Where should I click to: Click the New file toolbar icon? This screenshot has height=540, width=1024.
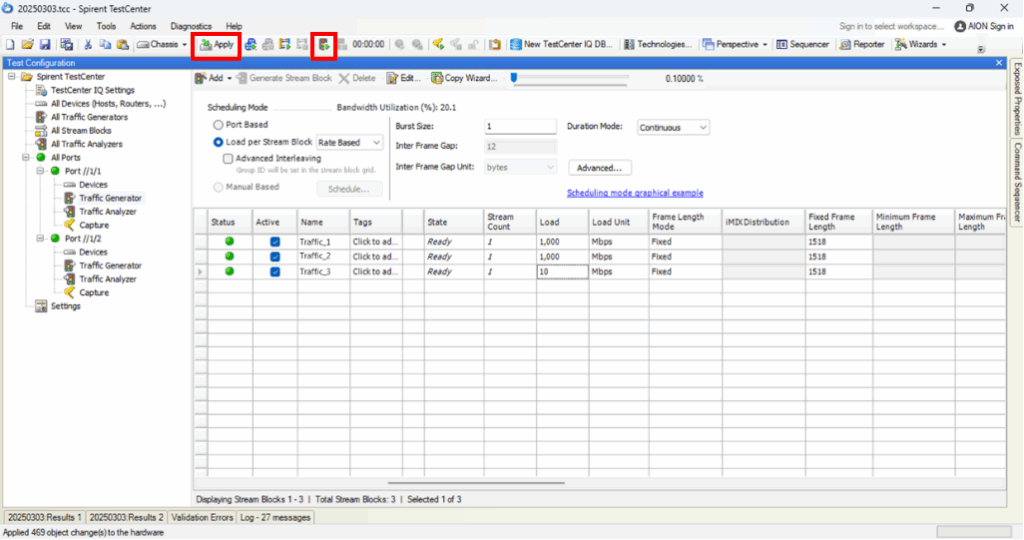(10, 44)
